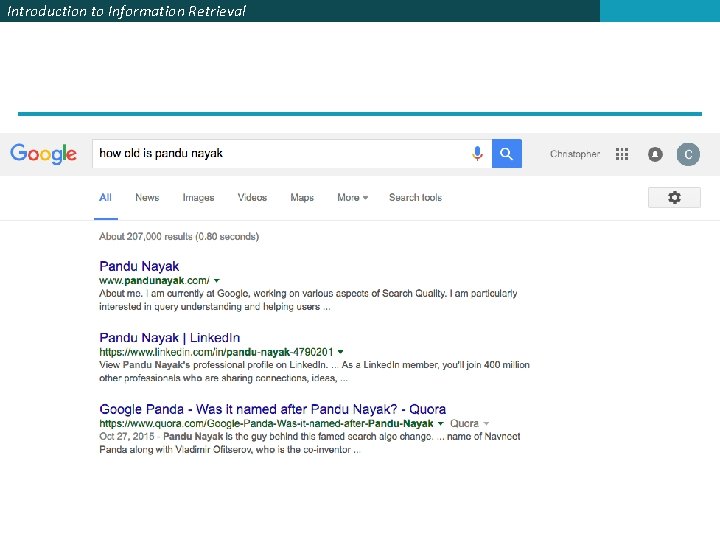This screenshot has height=540, width=720.
Task: Switch to the Videos tab
Action: [x=252, y=197]
